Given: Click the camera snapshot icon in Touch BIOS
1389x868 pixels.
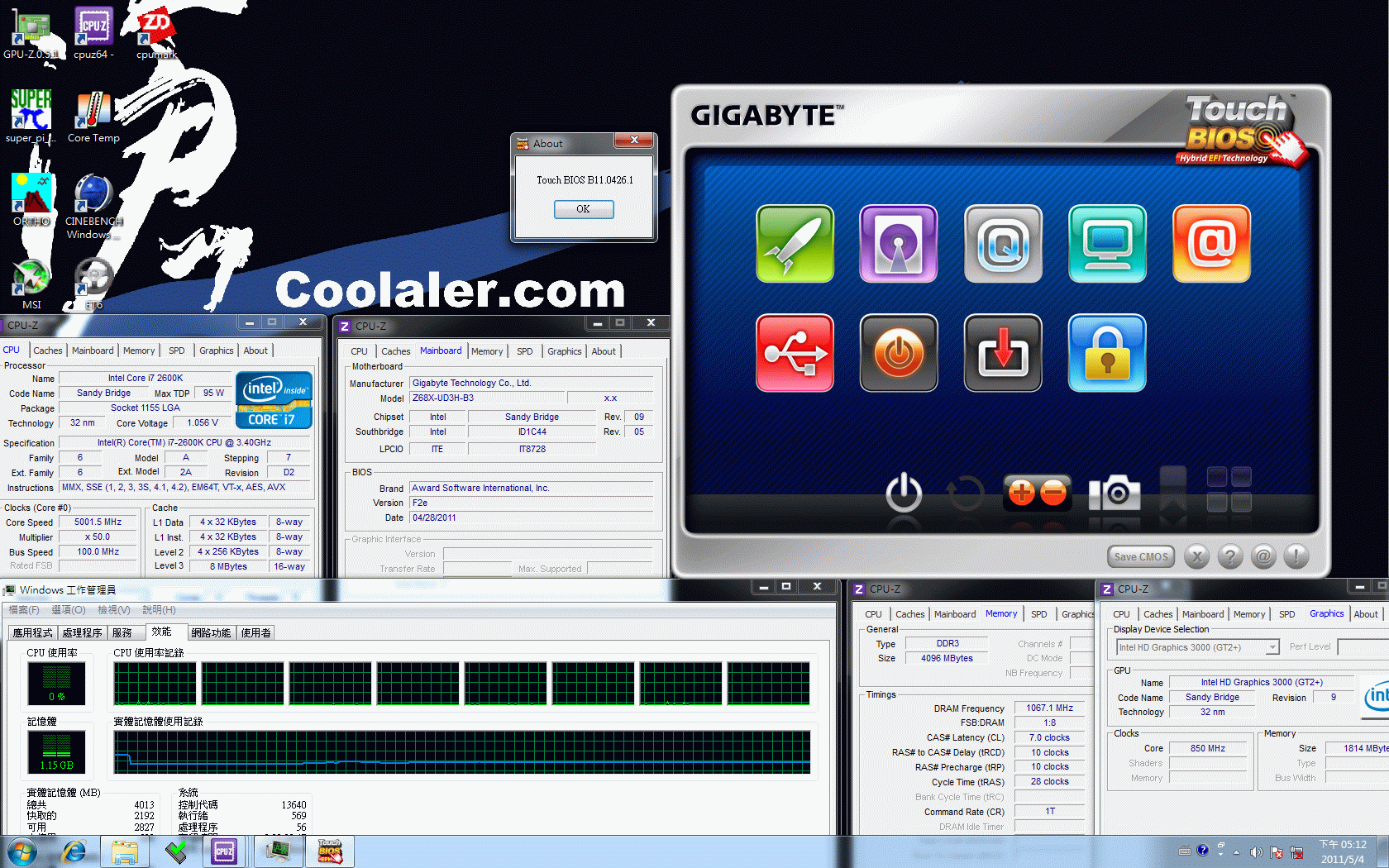Looking at the screenshot, I should 1115,494.
